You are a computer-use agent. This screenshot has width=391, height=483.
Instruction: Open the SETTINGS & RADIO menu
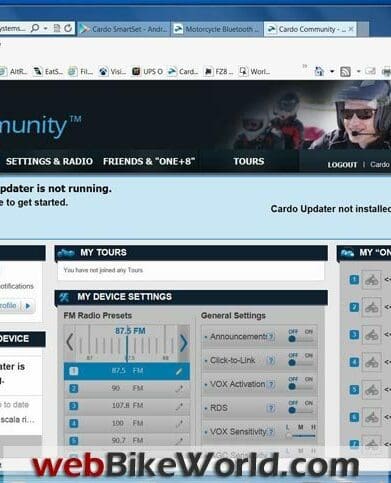(49, 161)
